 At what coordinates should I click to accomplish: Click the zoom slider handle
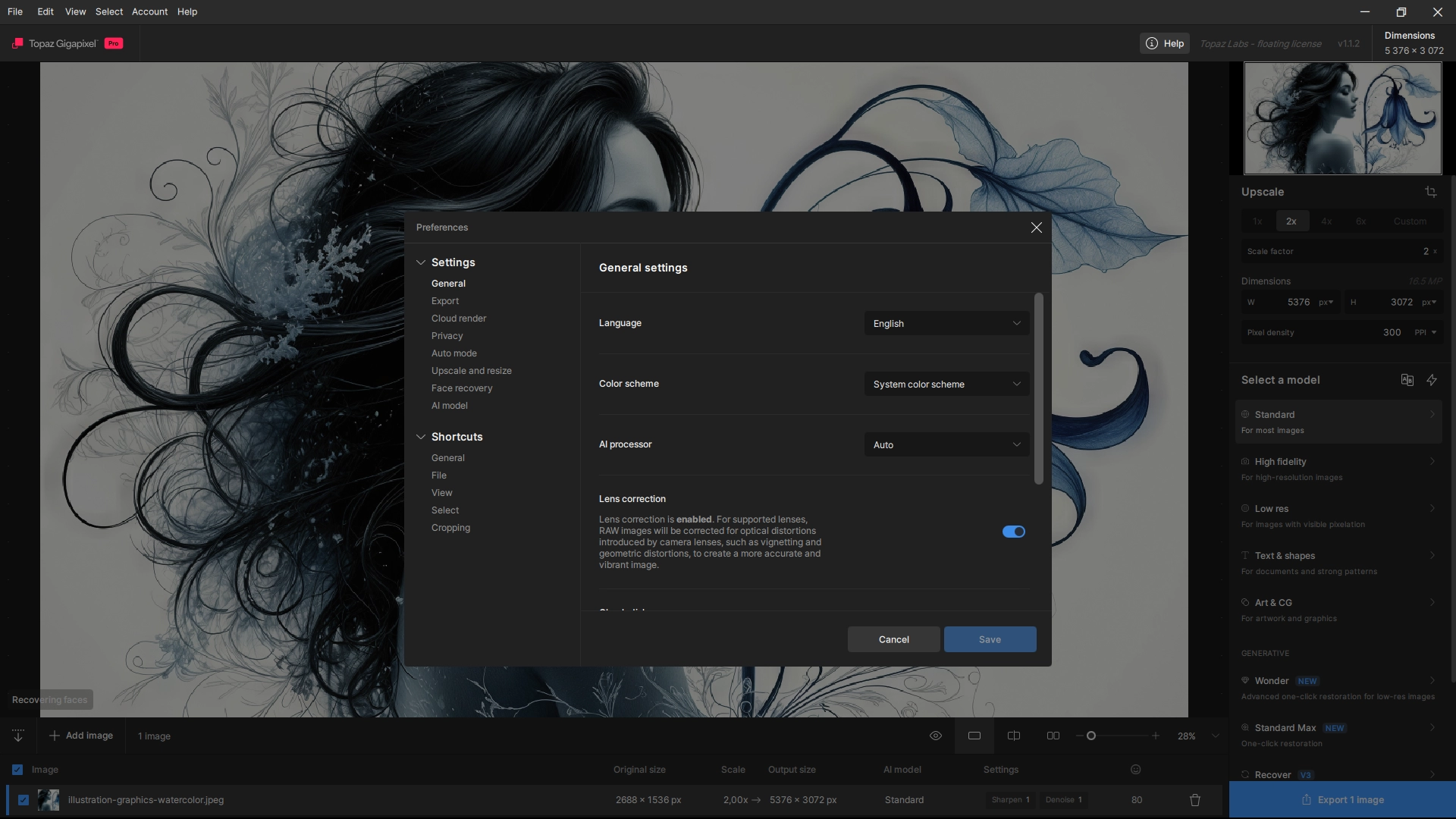[x=1091, y=736]
